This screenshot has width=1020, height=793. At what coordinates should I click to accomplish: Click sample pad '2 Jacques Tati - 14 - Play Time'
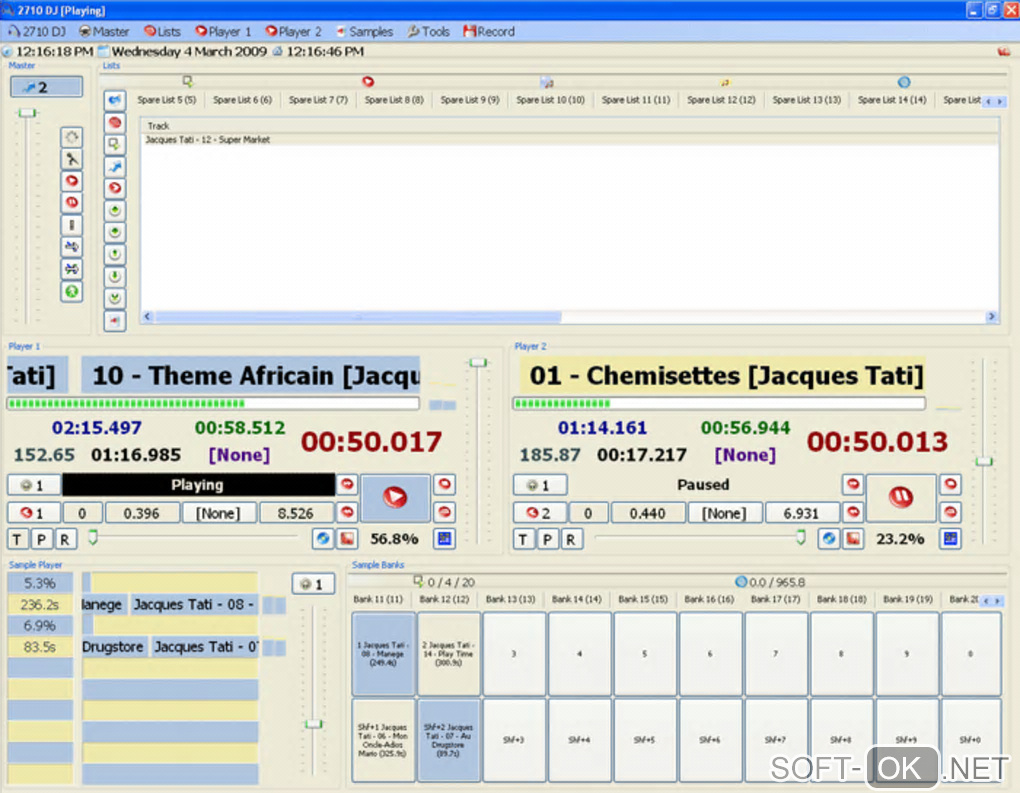point(449,654)
